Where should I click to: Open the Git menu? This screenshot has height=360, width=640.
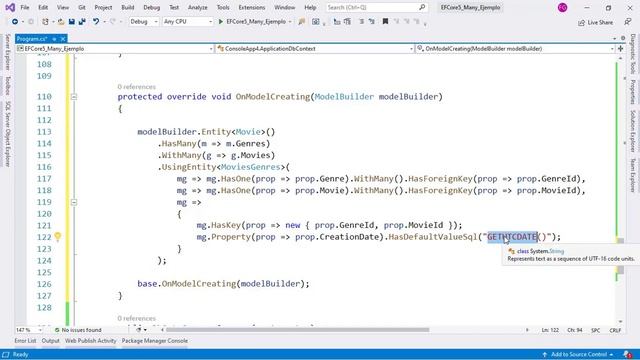tap(82, 7)
